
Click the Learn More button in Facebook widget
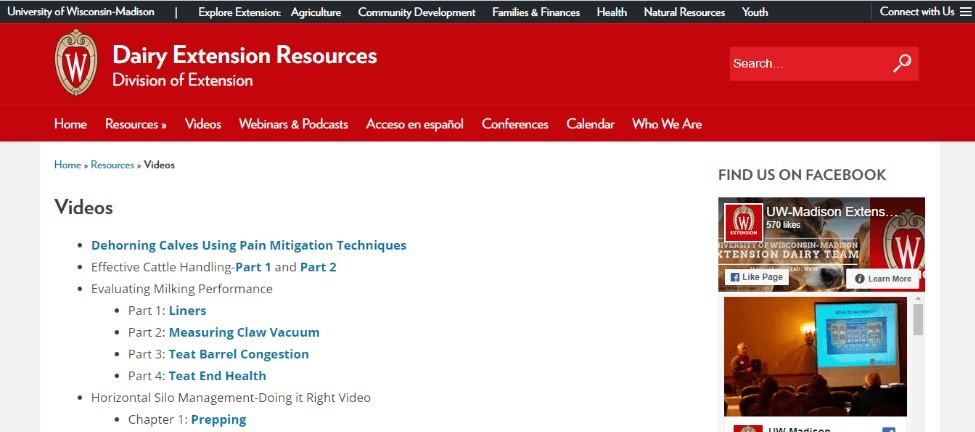pos(883,278)
